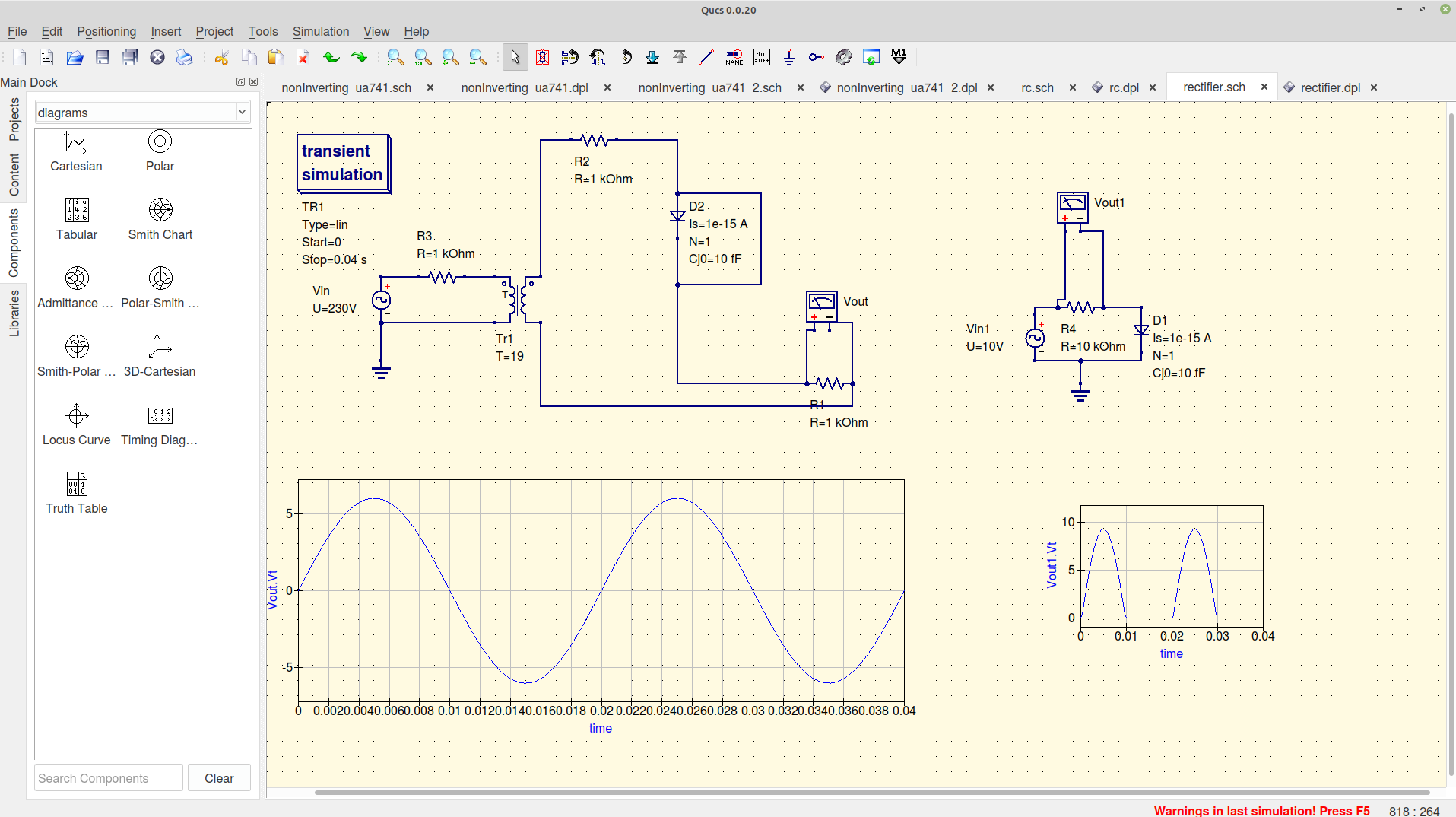The height and width of the screenshot is (817, 1456).
Task: Select the Smith Chart diagram
Action: tap(160, 220)
